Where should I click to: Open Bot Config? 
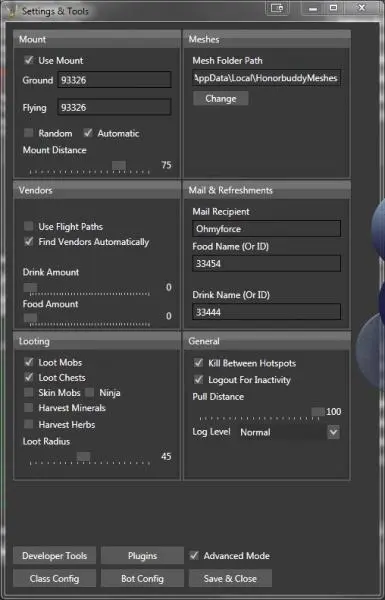point(142,579)
